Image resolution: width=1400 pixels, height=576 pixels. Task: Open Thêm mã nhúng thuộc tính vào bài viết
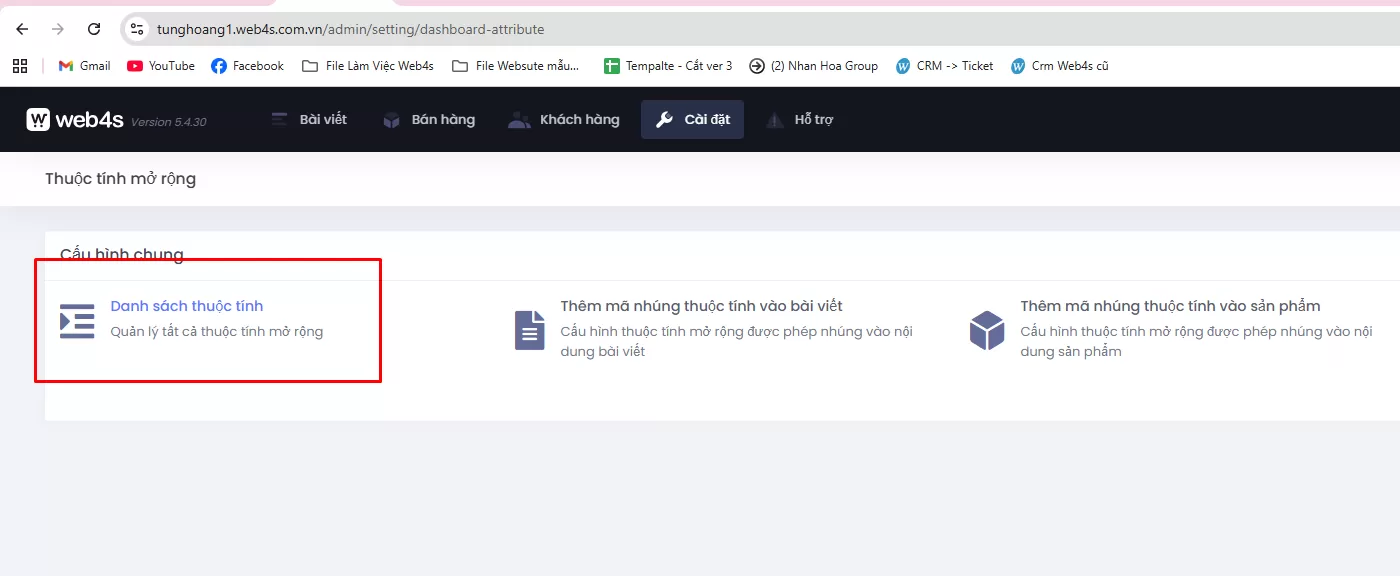coord(701,306)
